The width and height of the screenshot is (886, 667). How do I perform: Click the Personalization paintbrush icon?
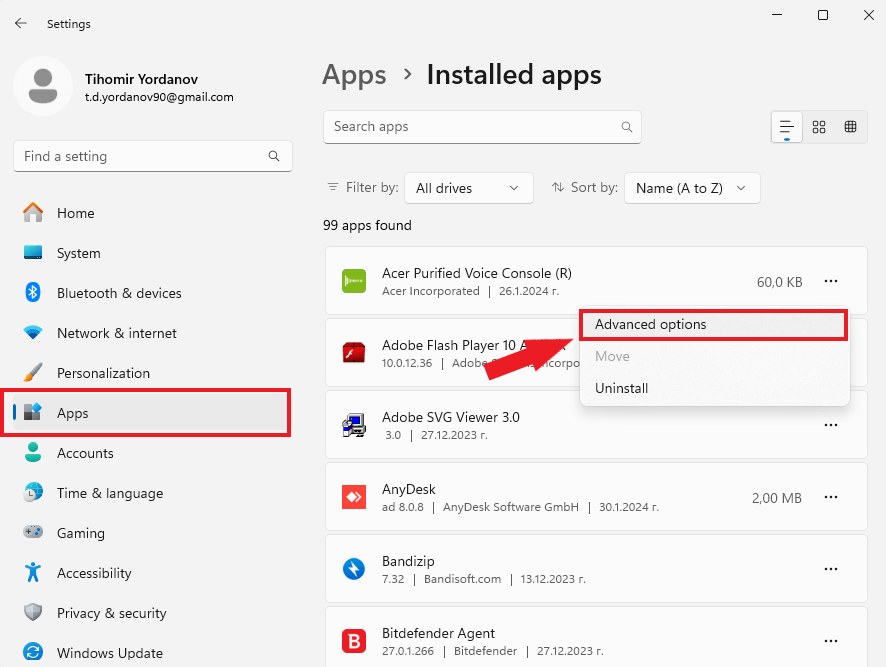(33, 373)
